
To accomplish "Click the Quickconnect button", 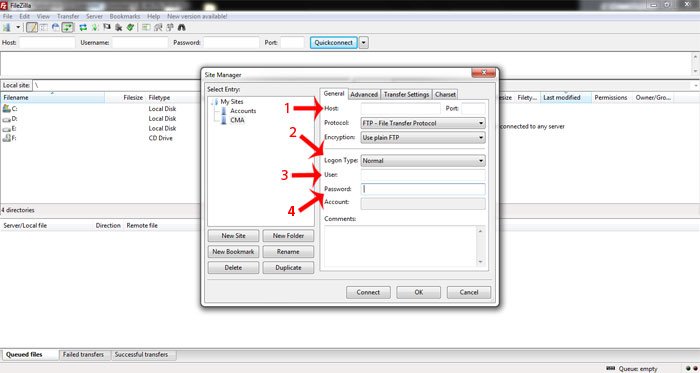I will [333, 43].
